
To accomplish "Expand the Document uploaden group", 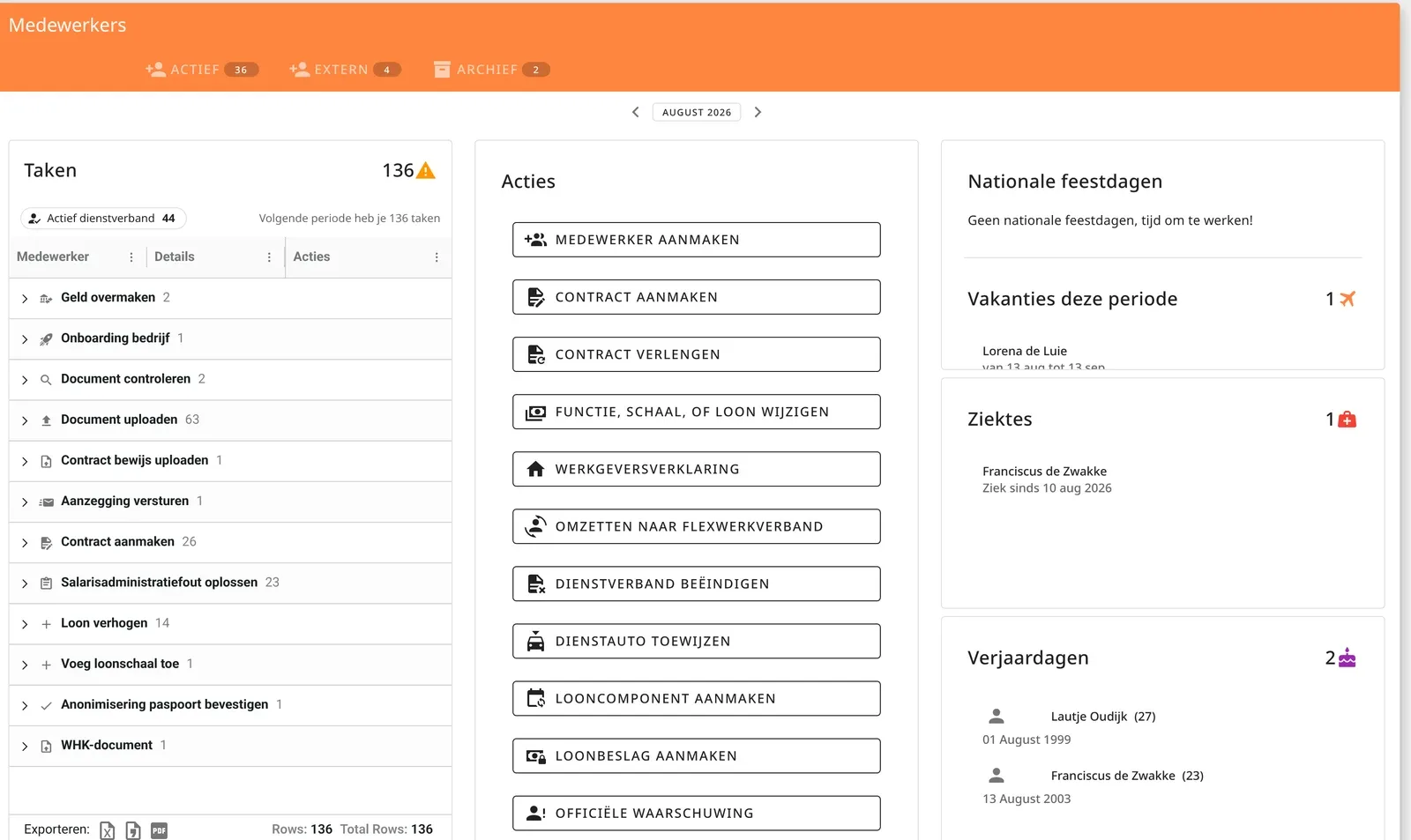I will coord(25,420).
